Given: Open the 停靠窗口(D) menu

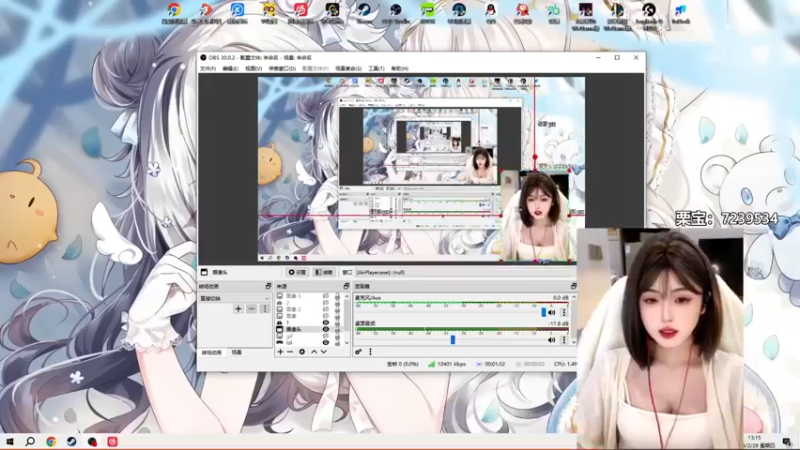Looking at the screenshot, I should coord(282,68).
